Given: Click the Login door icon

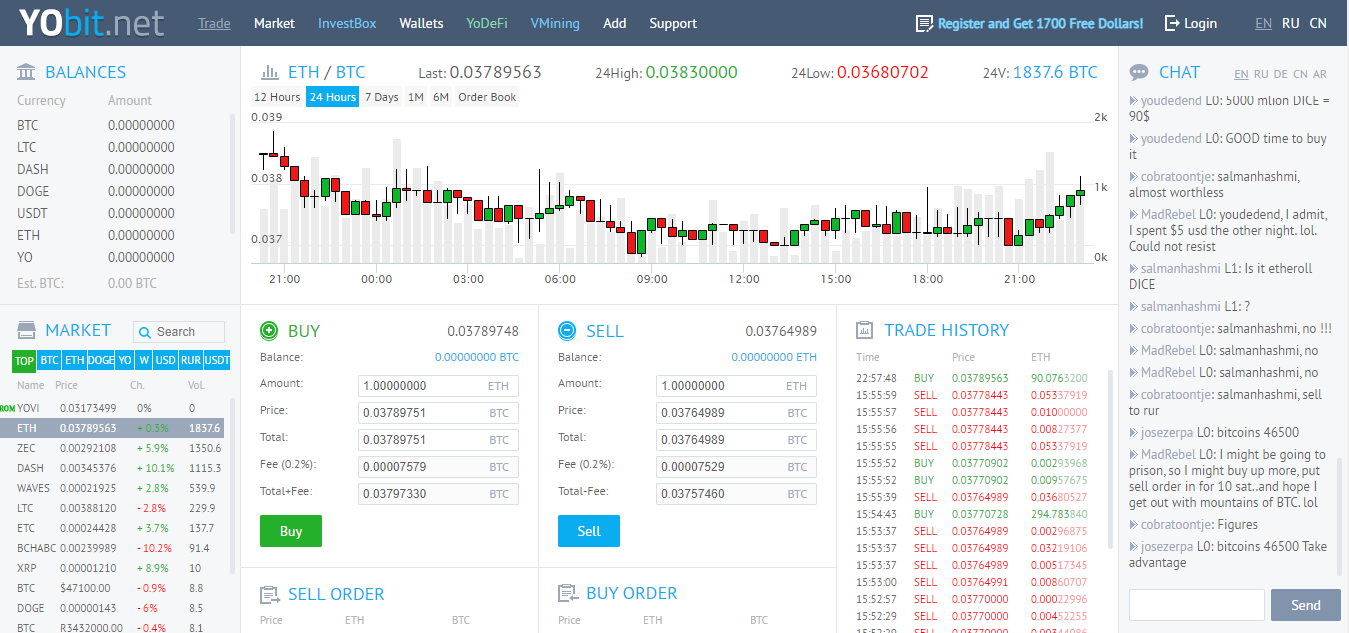Looking at the screenshot, I should pos(1172,23).
